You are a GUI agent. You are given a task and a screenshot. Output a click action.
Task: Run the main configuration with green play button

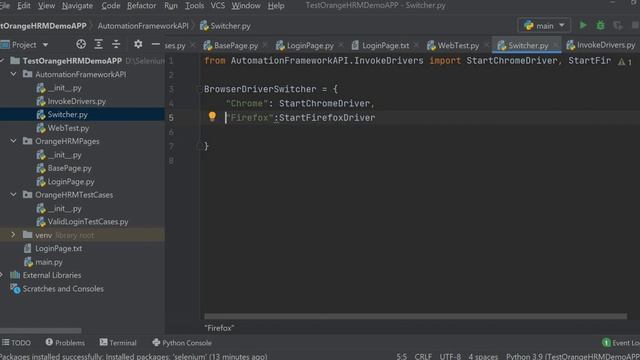pos(583,25)
